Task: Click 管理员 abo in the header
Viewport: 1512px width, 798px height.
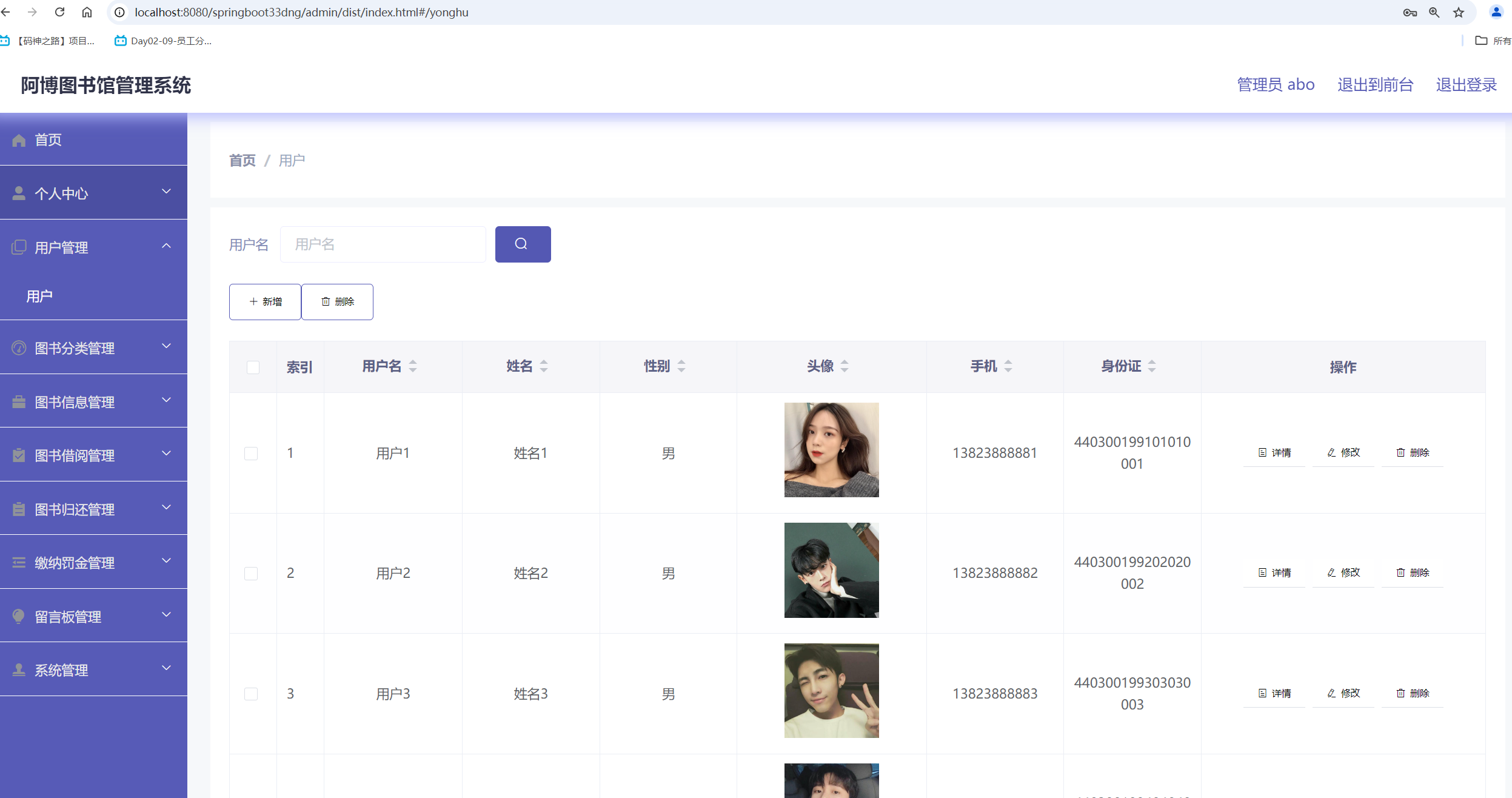Action: coord(1276,84)
